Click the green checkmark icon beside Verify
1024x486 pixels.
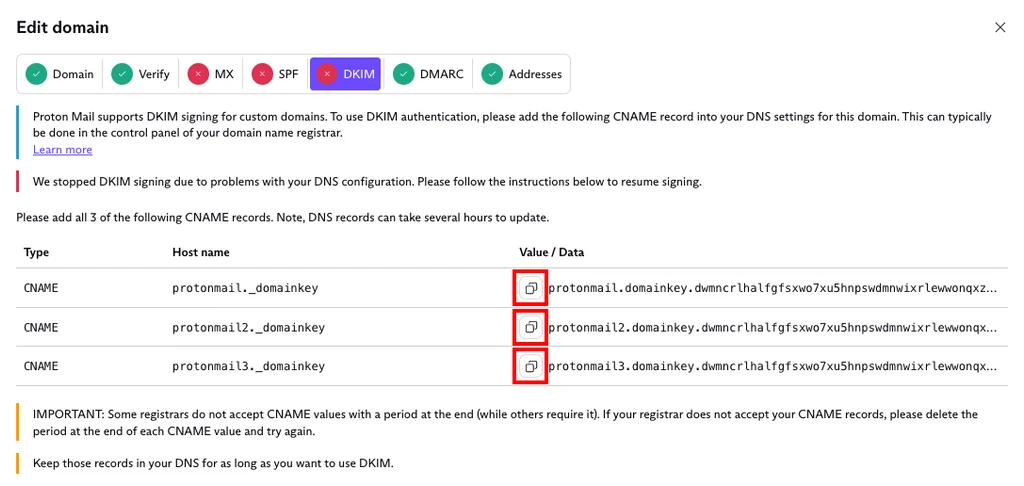point(122,74)
